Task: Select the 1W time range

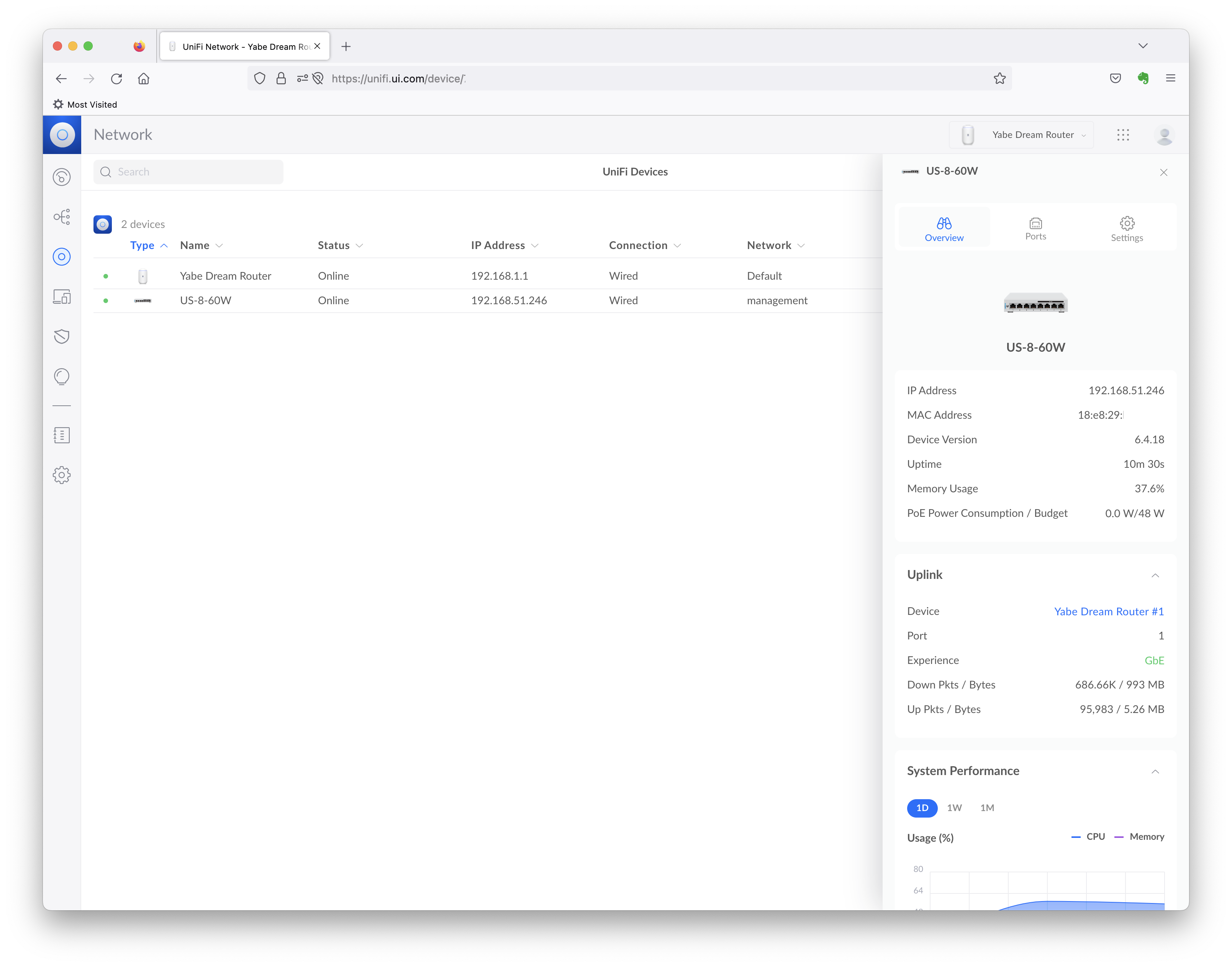Action: point(954,808)
